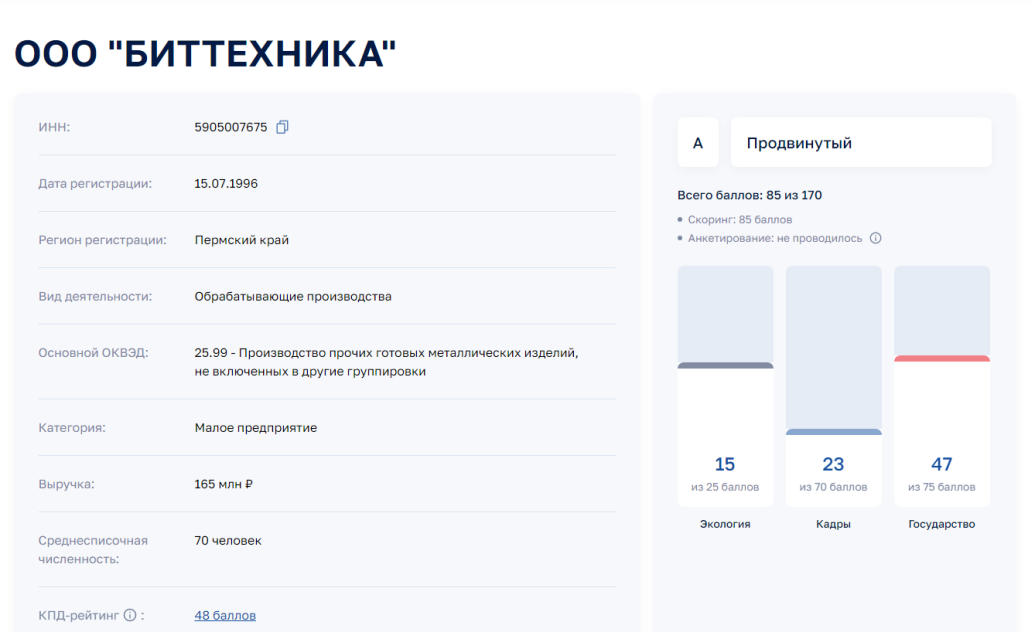Show info tooltip beside КПД-рейтинг
The height and width of the screenshot is (632, 1035).
coord(130,615)
